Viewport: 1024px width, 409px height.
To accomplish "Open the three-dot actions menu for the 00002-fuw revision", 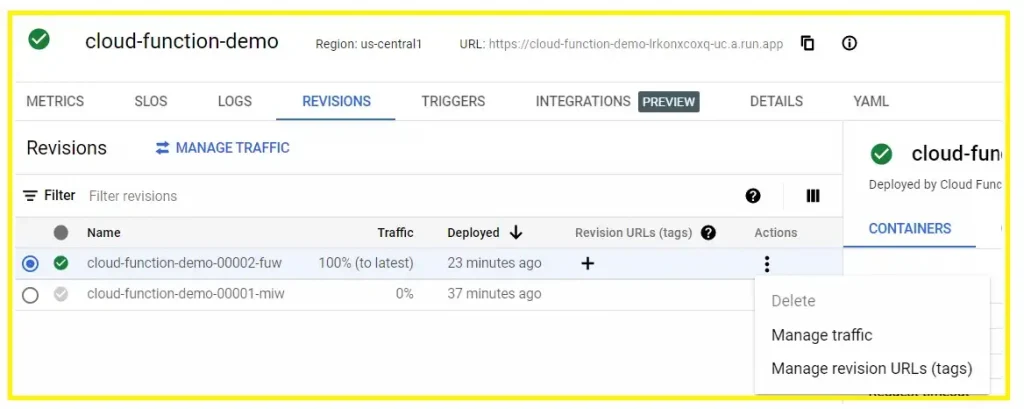I will point(767,264).
